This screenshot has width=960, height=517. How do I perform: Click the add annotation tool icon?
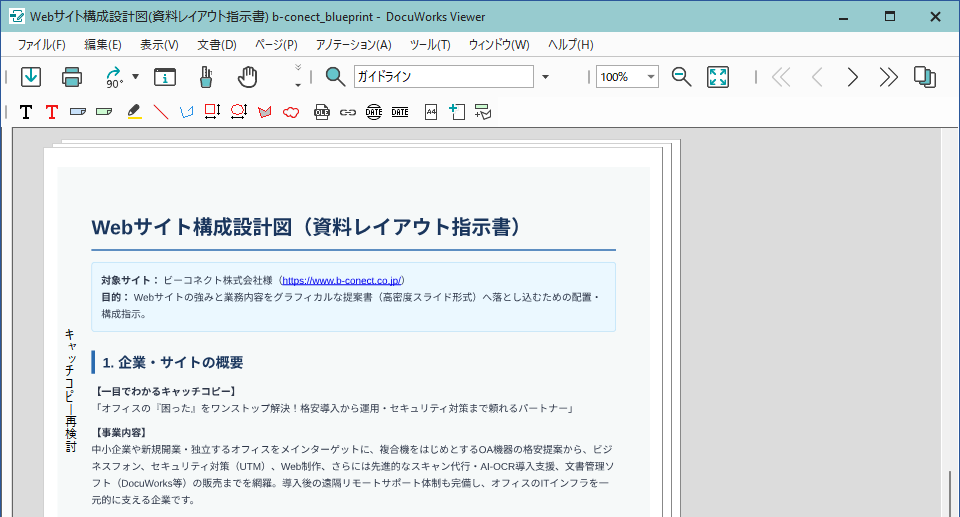pos(483,112)
